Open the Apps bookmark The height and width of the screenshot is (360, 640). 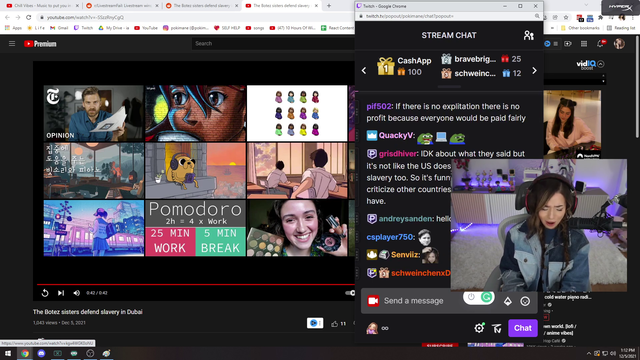tap(13, 28)
